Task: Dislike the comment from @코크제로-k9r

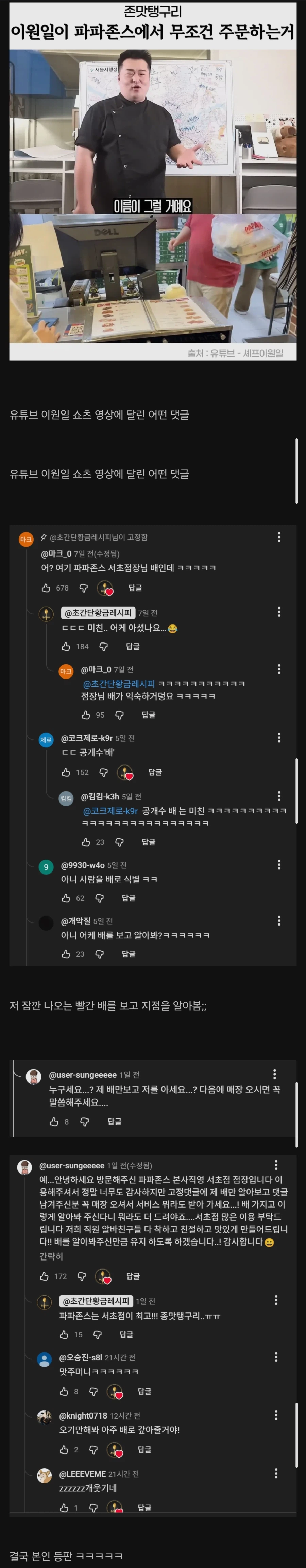Action: coord(104,773)
